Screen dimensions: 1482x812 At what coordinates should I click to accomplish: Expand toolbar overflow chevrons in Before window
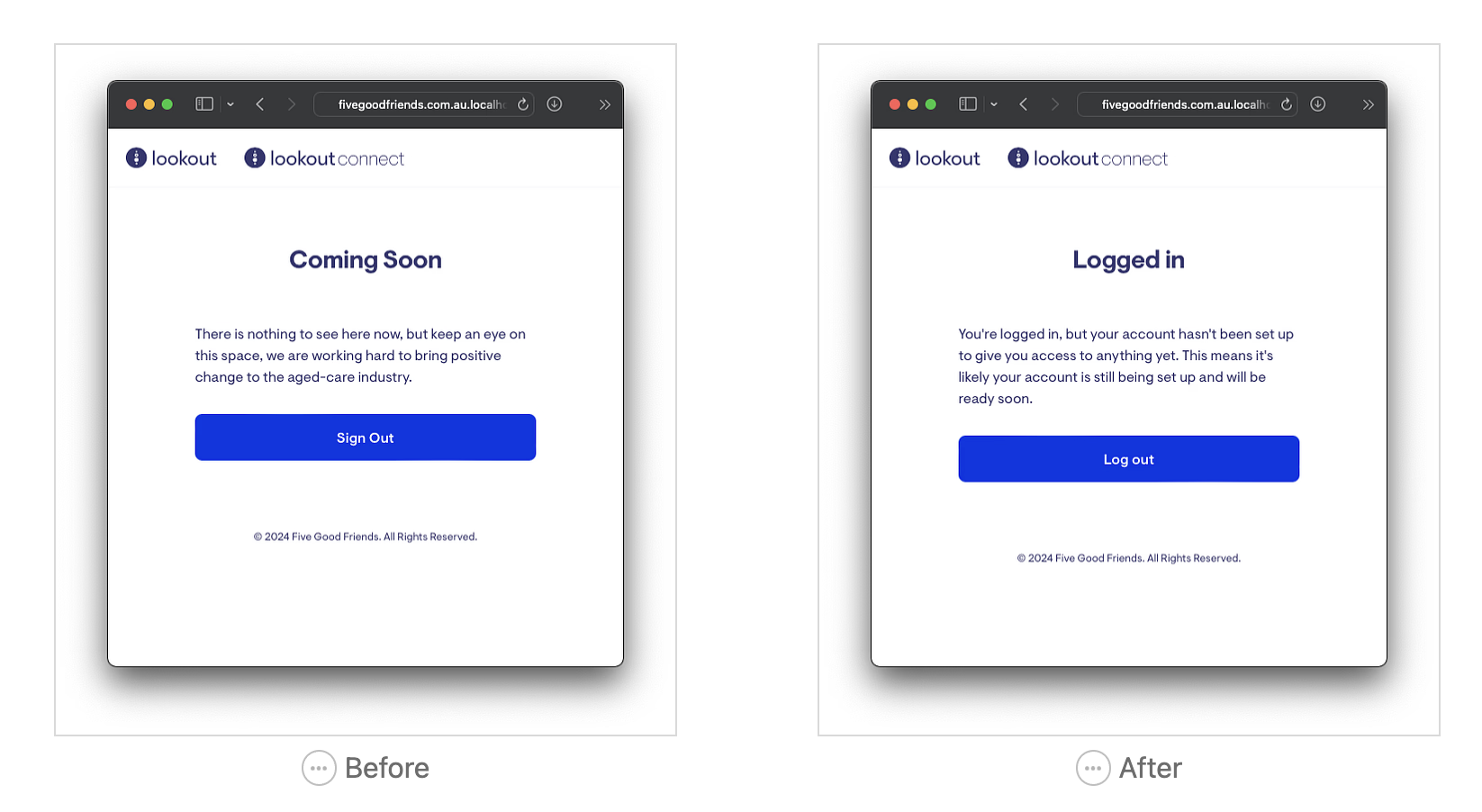click(x=605, y=104)
